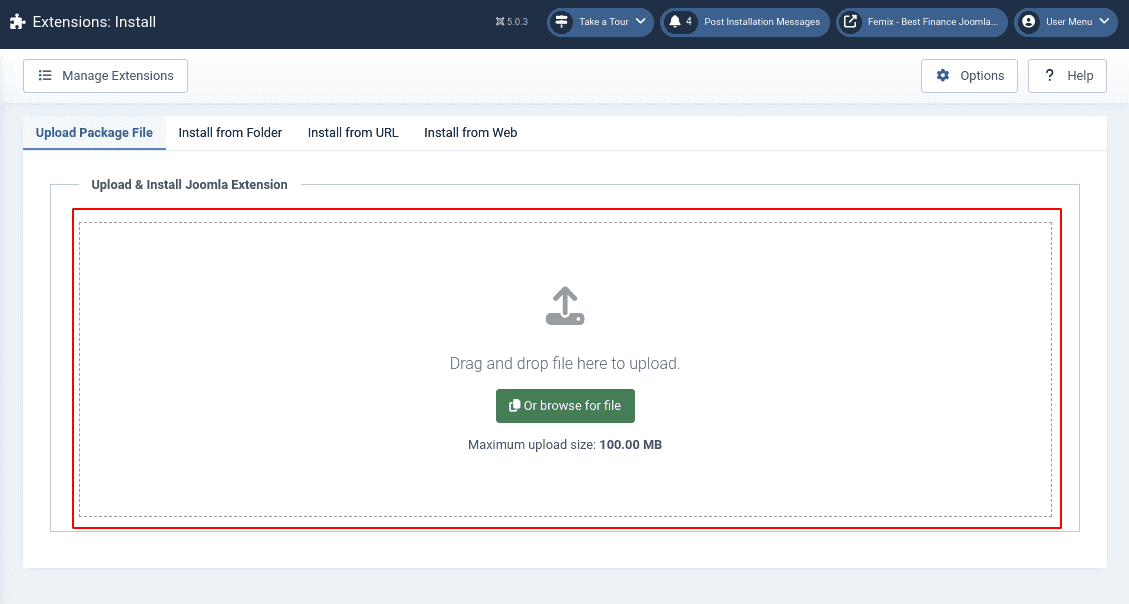Click the signpost icon for Take a Tour

click(x=561, y=22)
